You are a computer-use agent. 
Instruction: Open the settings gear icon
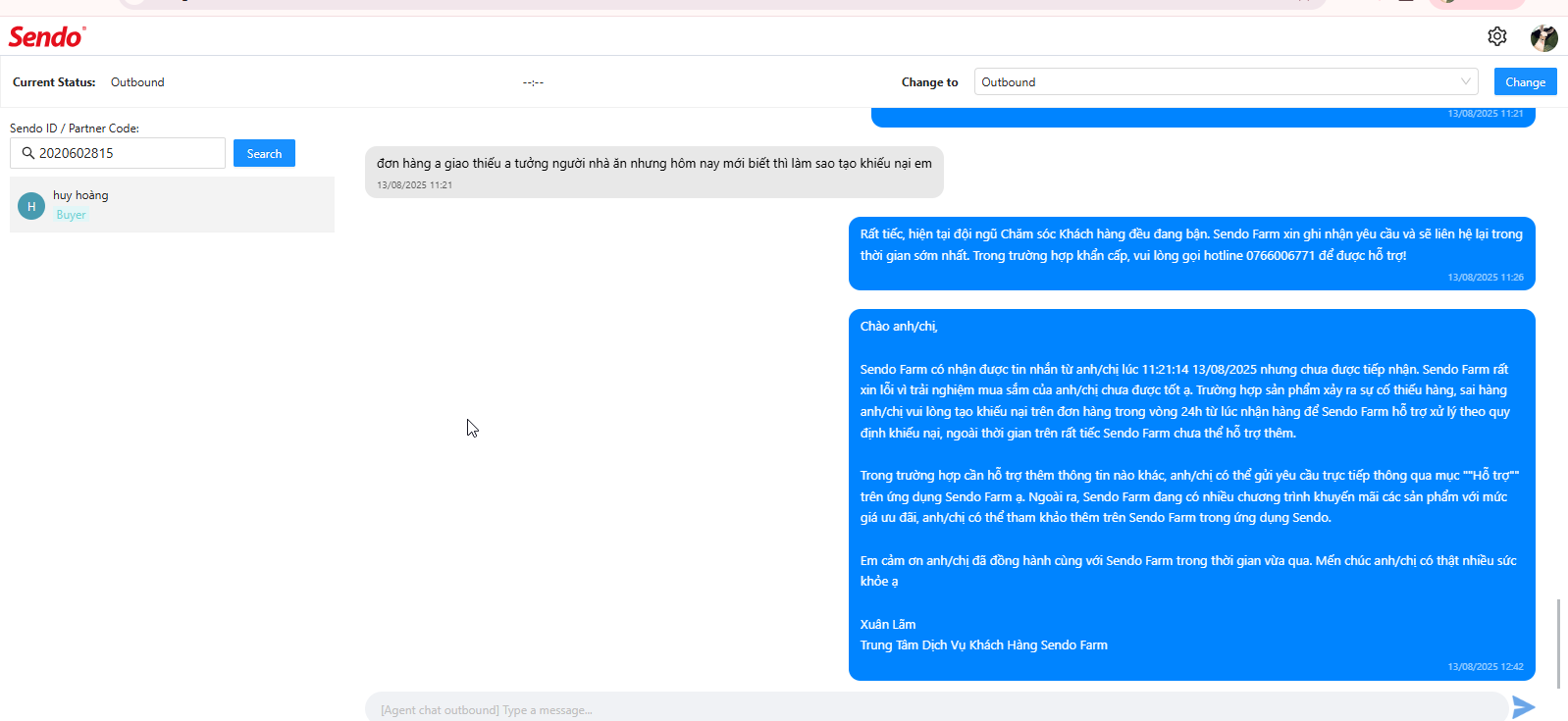(1496, 36)
